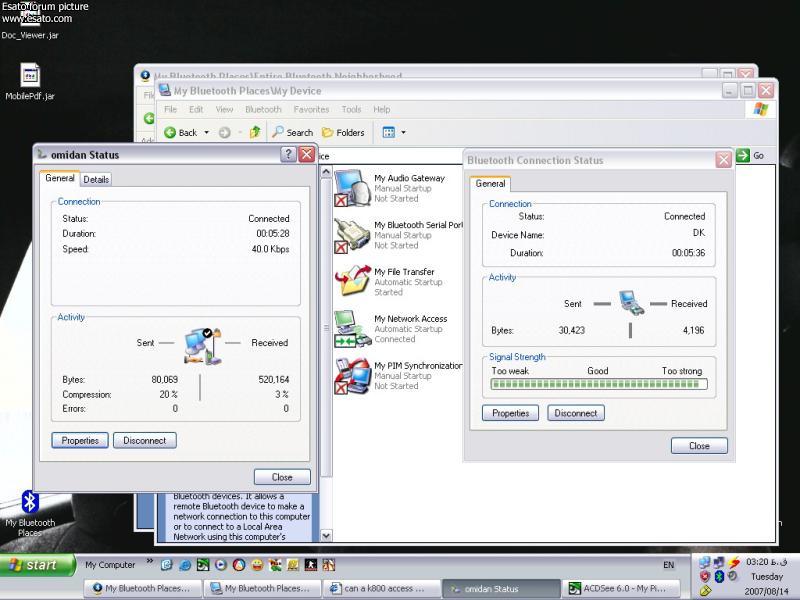This screenshot has height=600, width=800.
Task: Click Disconnect in omidan Status dialog
Action: (145, 440)
